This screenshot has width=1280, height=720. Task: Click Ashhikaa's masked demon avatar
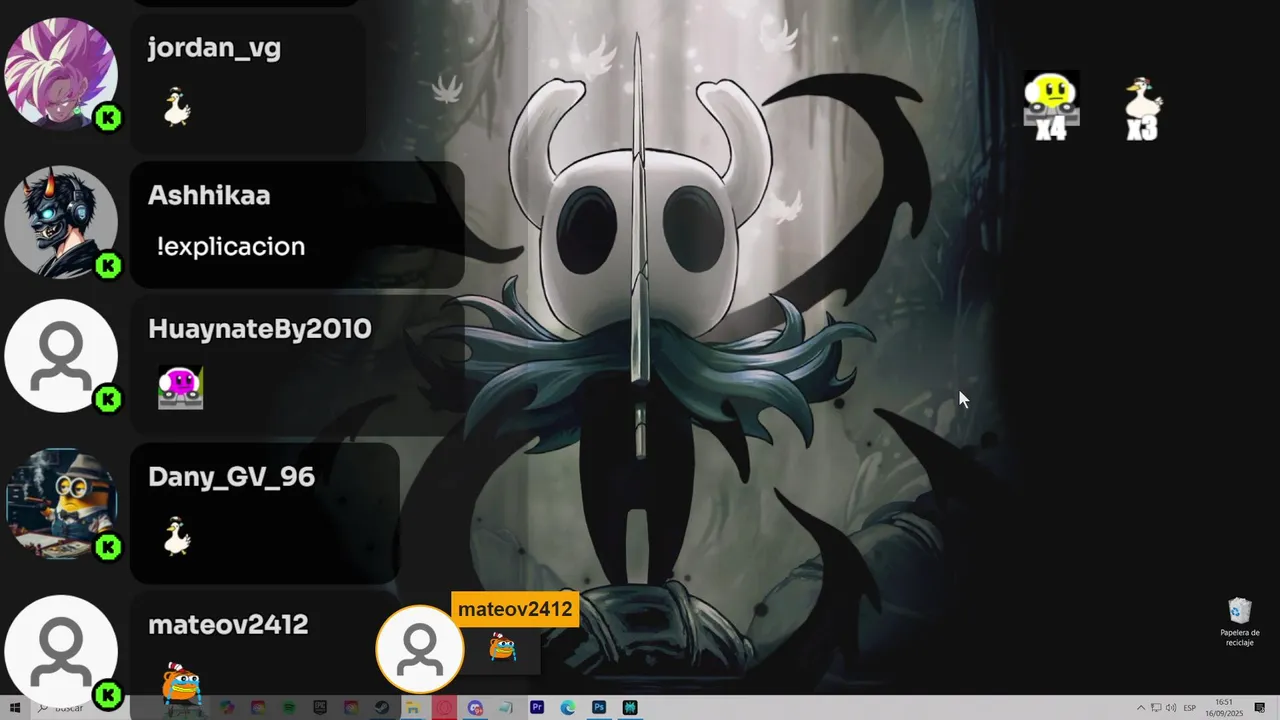60,222
